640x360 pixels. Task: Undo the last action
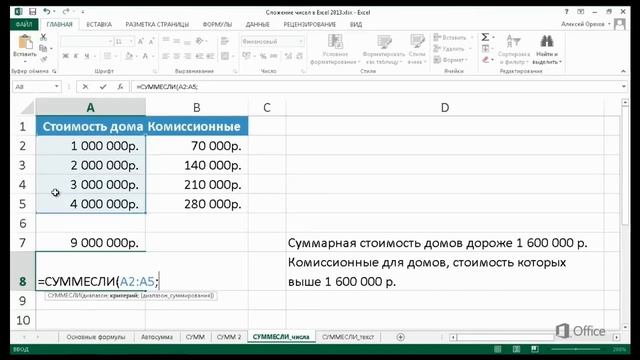pos(47,12)
